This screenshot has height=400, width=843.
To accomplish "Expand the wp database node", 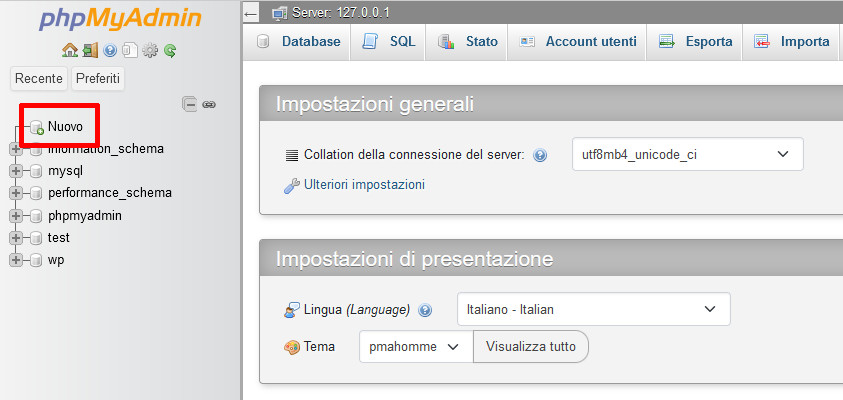I will click(16, 260).
